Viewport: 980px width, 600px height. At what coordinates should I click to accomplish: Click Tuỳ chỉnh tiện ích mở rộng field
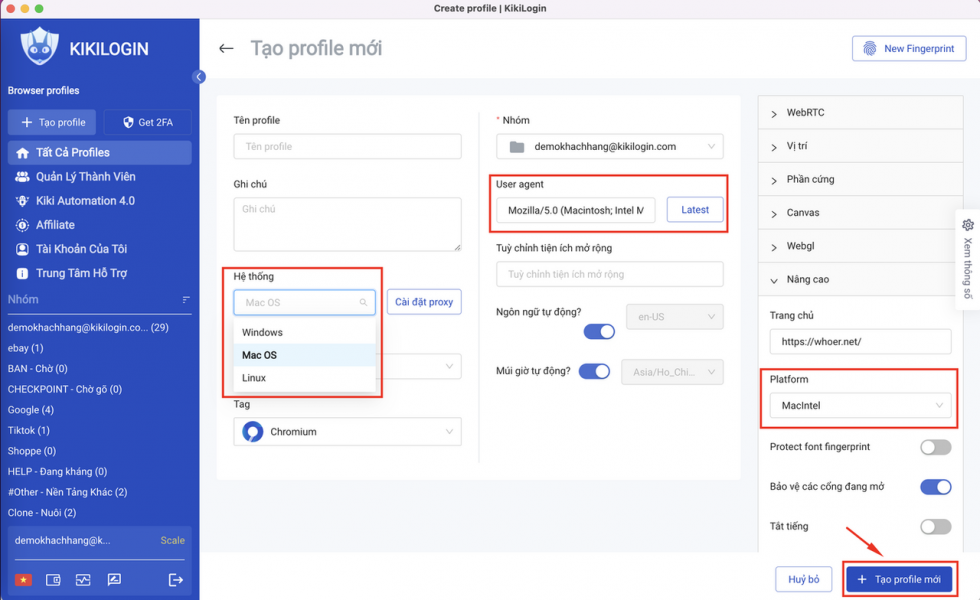tap(609, 274)
